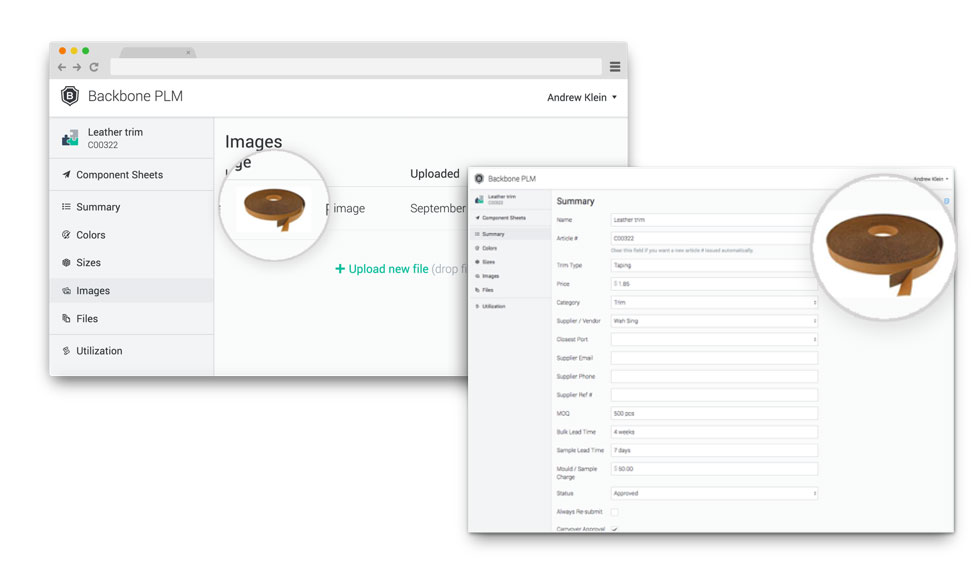Open Andrew Klein user dropdown in Images window
The image size is (978, 568).
tap(582, 97)
